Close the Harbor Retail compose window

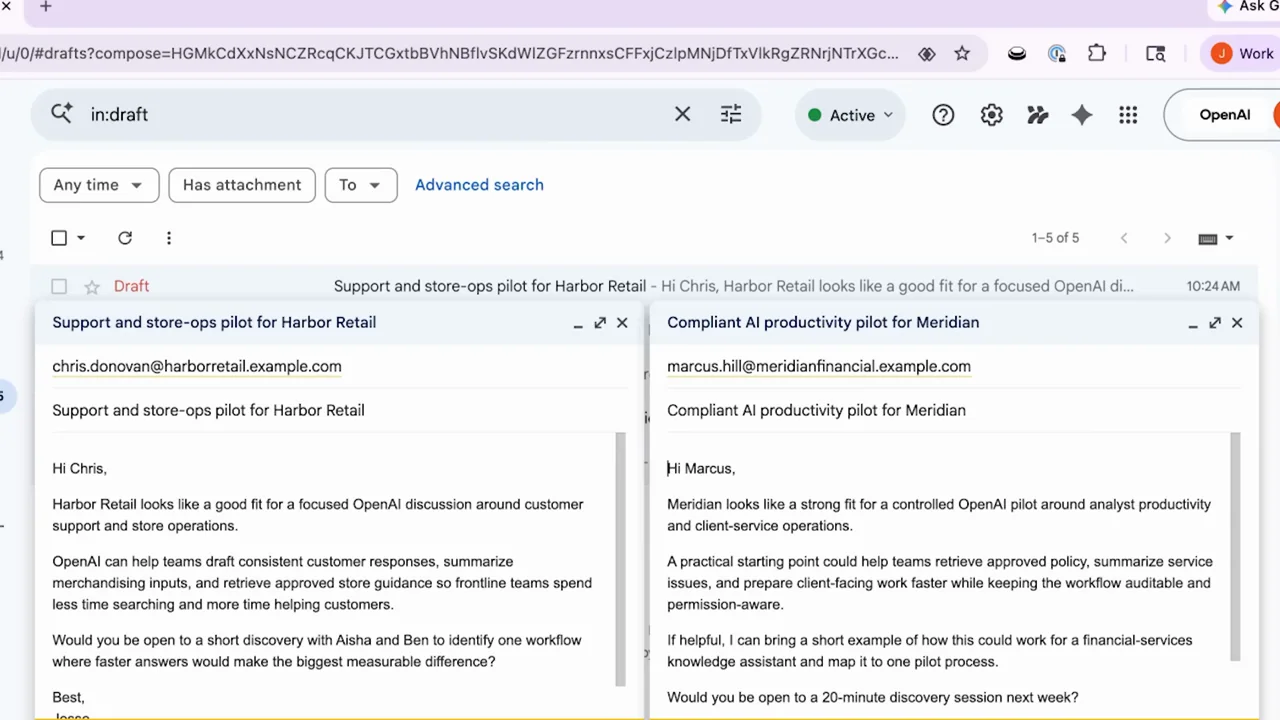[x=622, y=323]
